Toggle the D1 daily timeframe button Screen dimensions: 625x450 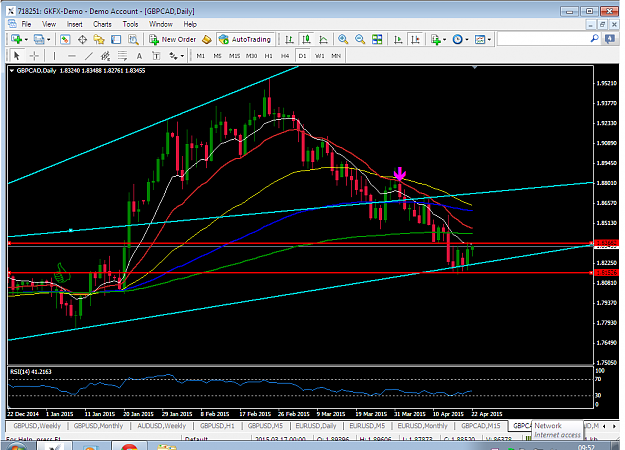(x=302, y=56)
